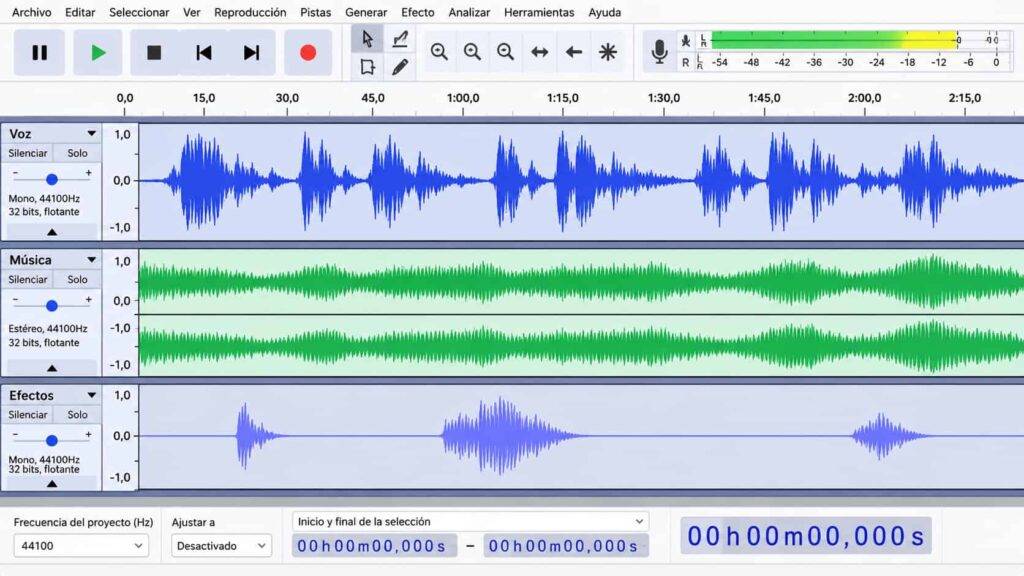Image resolution: width=1024 pixels, height=576 pixels.
Task: Click the small muted mic icon by the meter
Action: point(685,40)
